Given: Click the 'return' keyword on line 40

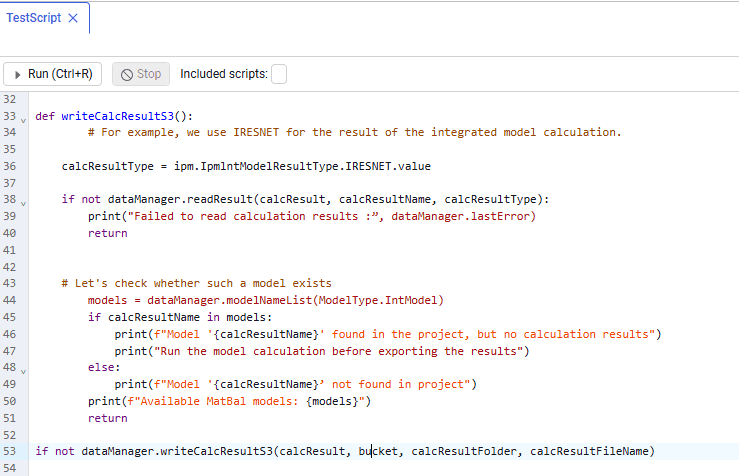Looking at the screenshot, I should coord(107,233).
